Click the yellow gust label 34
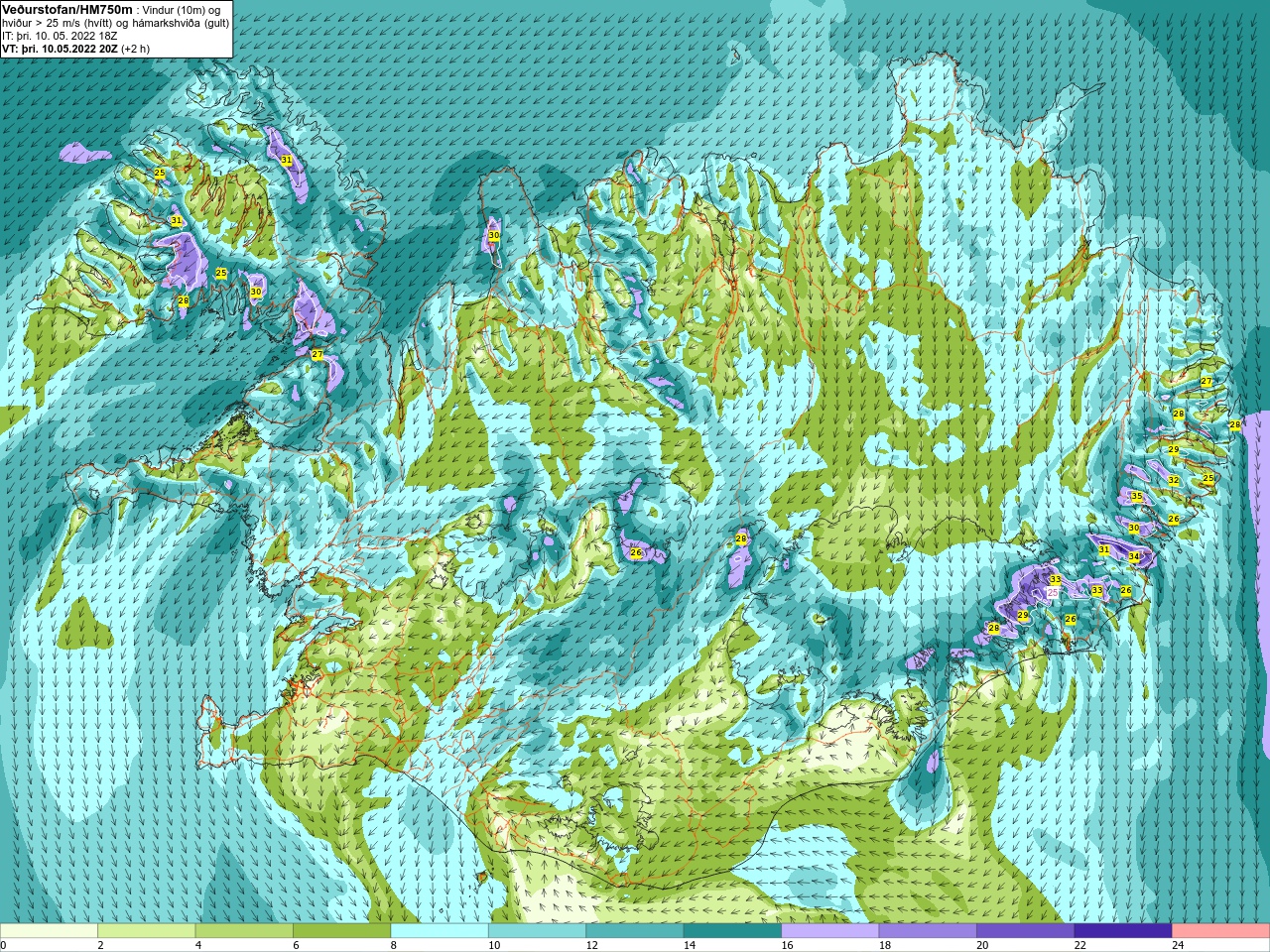Image resolution: width=1270 pixels, height=952 pixels. (1134, 557)
